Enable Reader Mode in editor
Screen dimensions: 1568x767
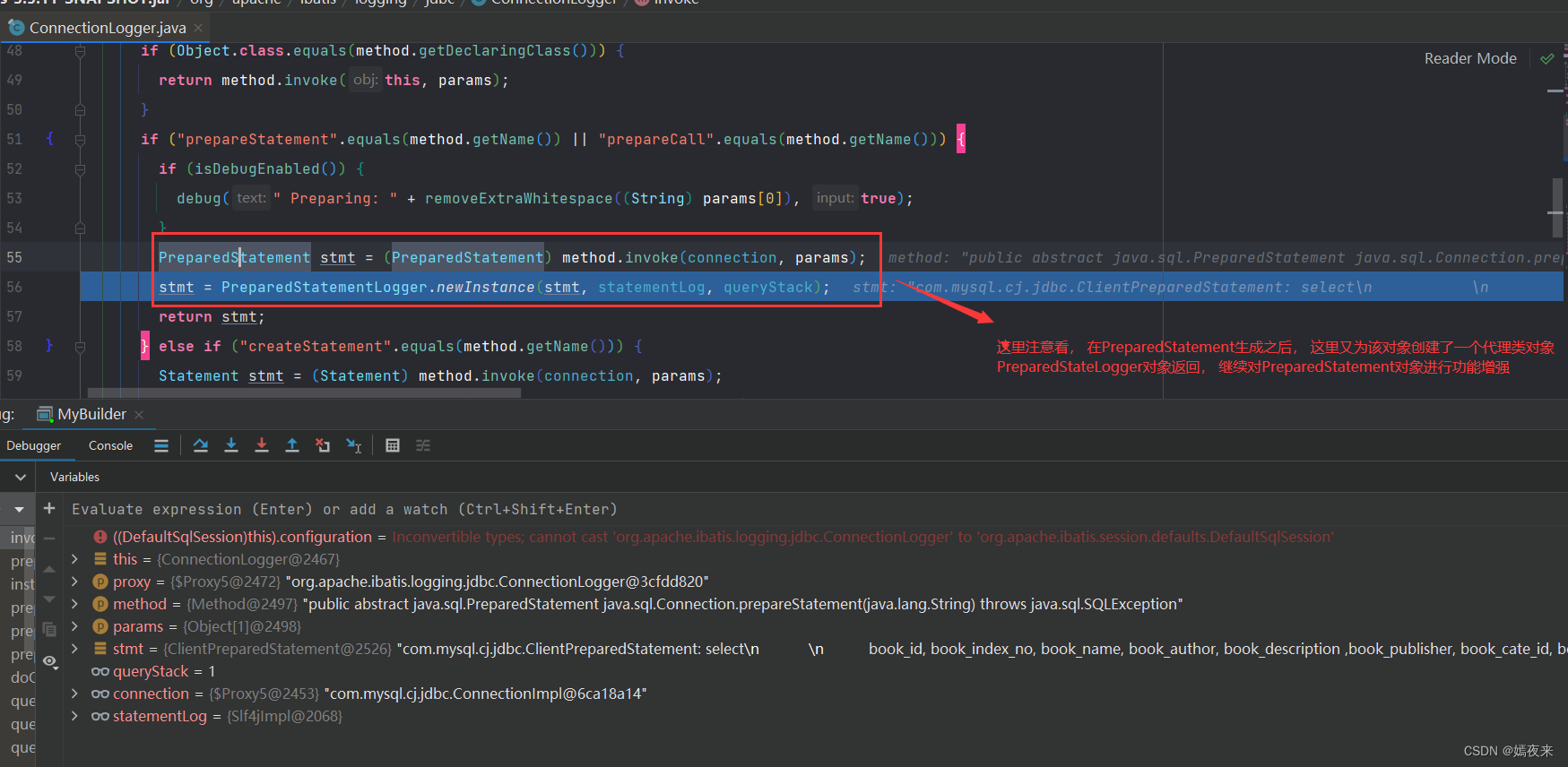pyautogui.click(x=1470, y=58)
